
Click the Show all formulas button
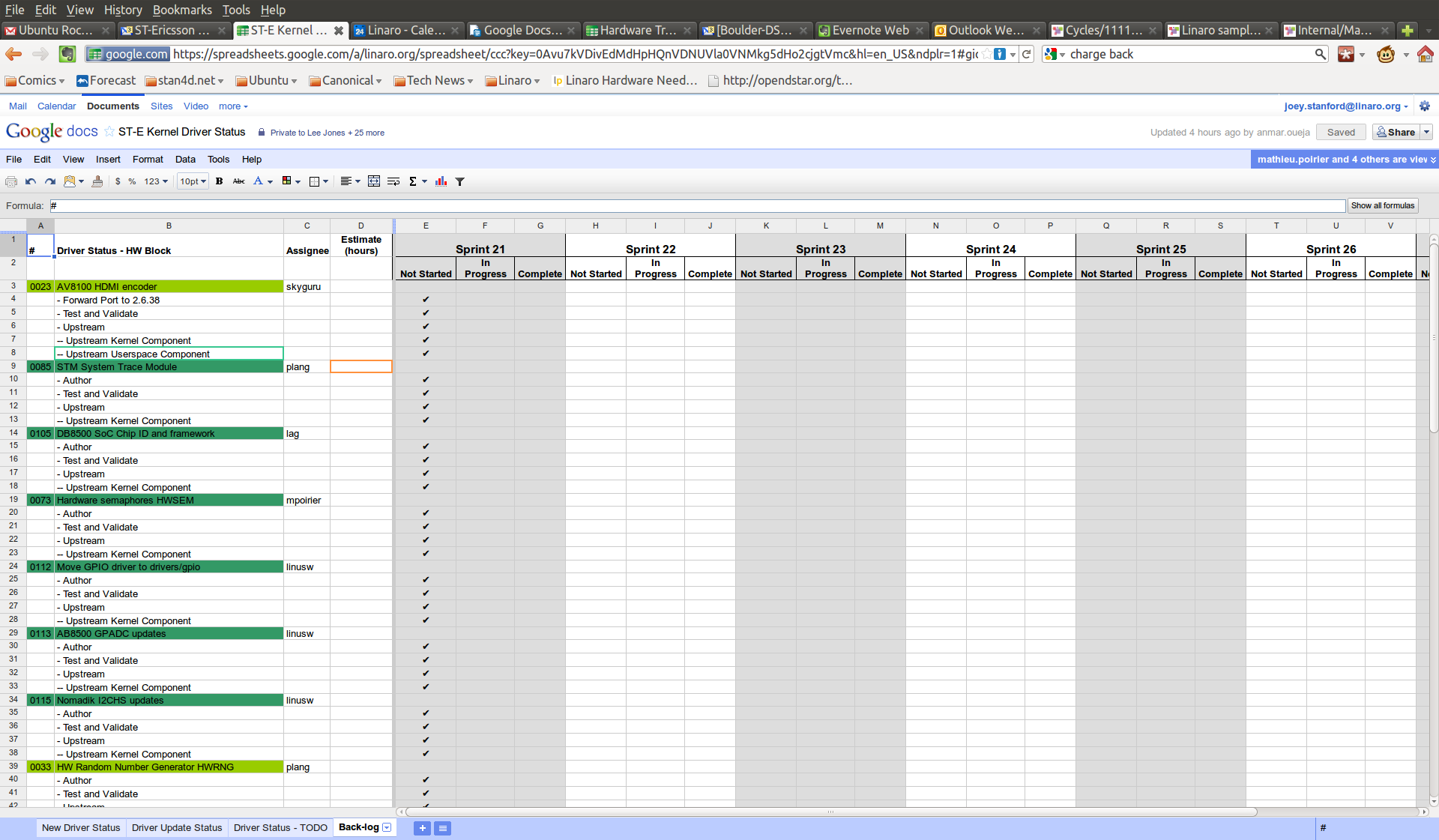point(1382,206)
